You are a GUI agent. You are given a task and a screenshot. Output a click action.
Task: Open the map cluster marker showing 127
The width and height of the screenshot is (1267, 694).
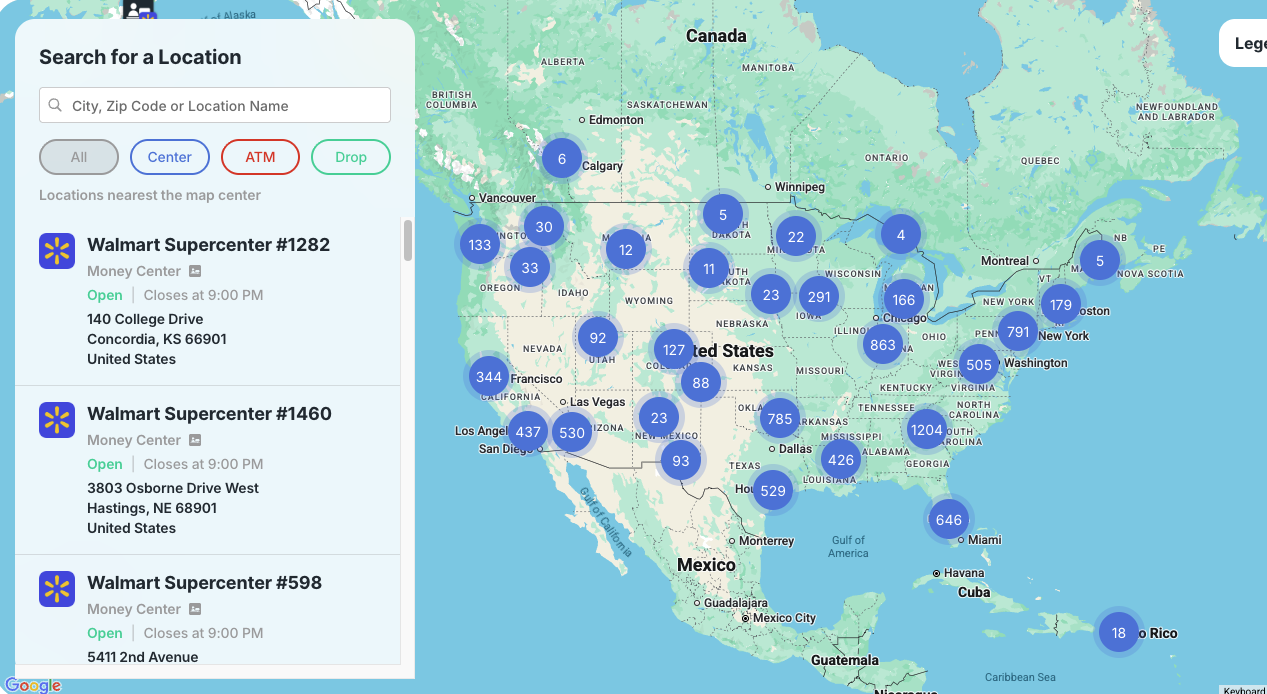click(x=674, y=350)
